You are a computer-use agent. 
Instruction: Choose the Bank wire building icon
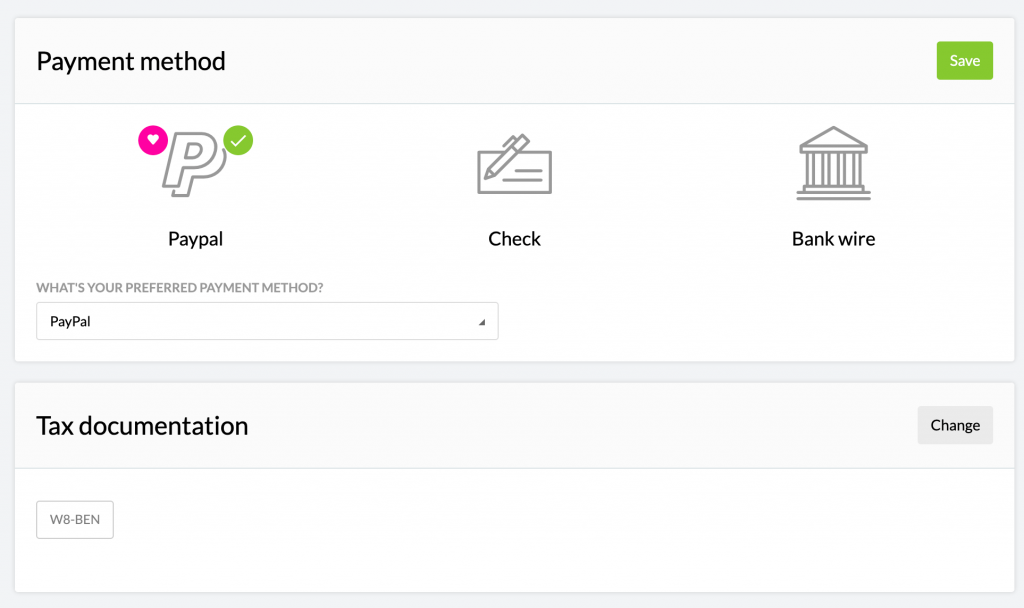tap(833, 163)
